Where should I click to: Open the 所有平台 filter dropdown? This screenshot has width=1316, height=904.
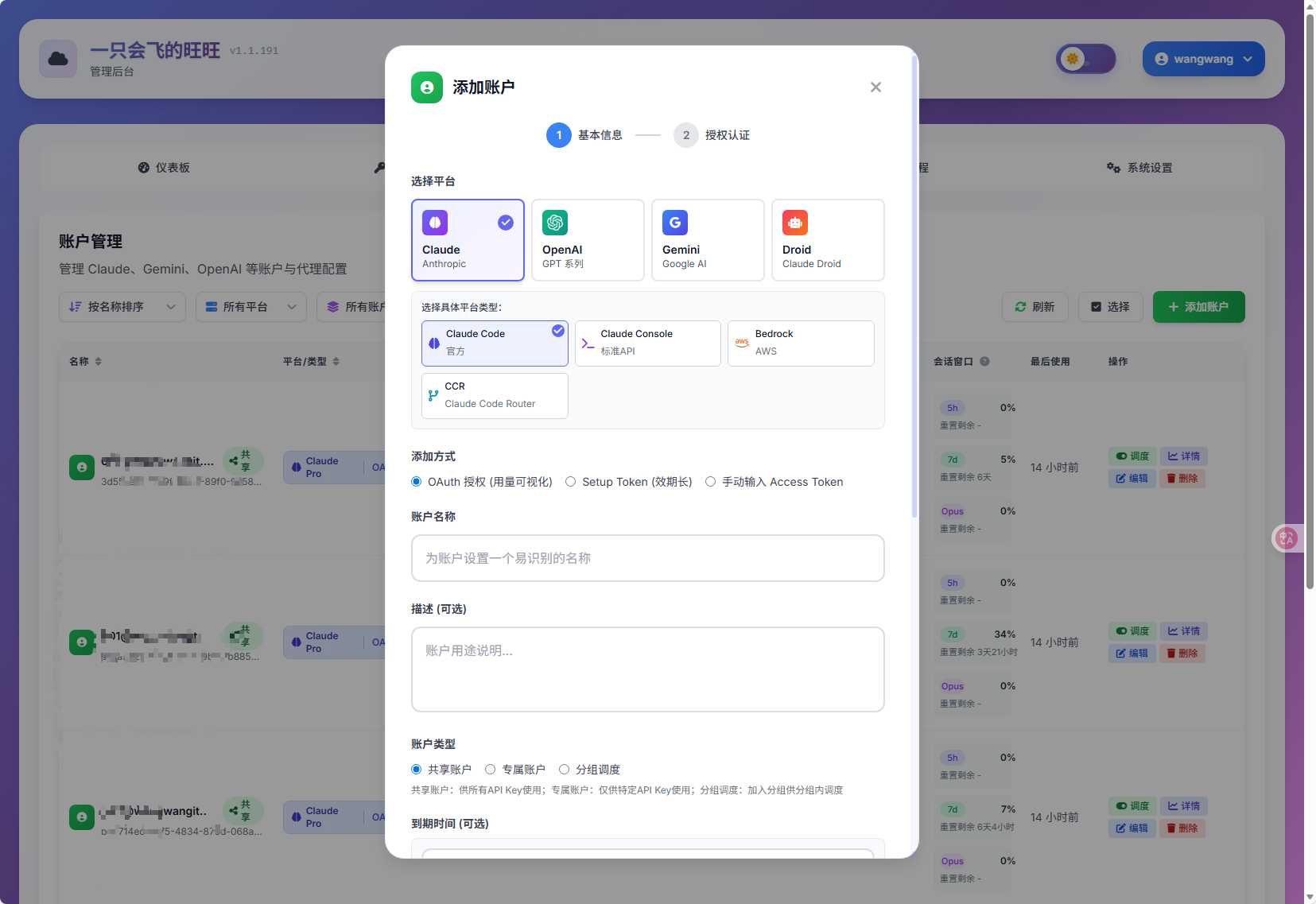251,307
